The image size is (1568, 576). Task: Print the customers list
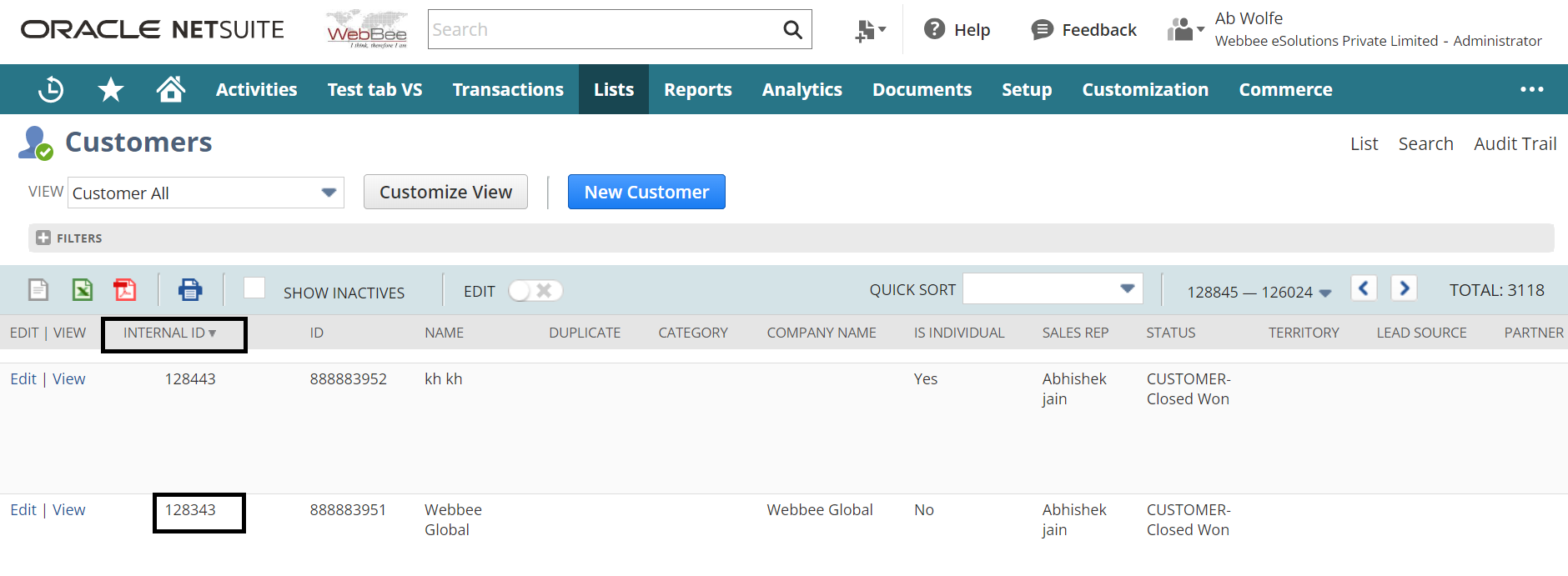pos(190,290)
